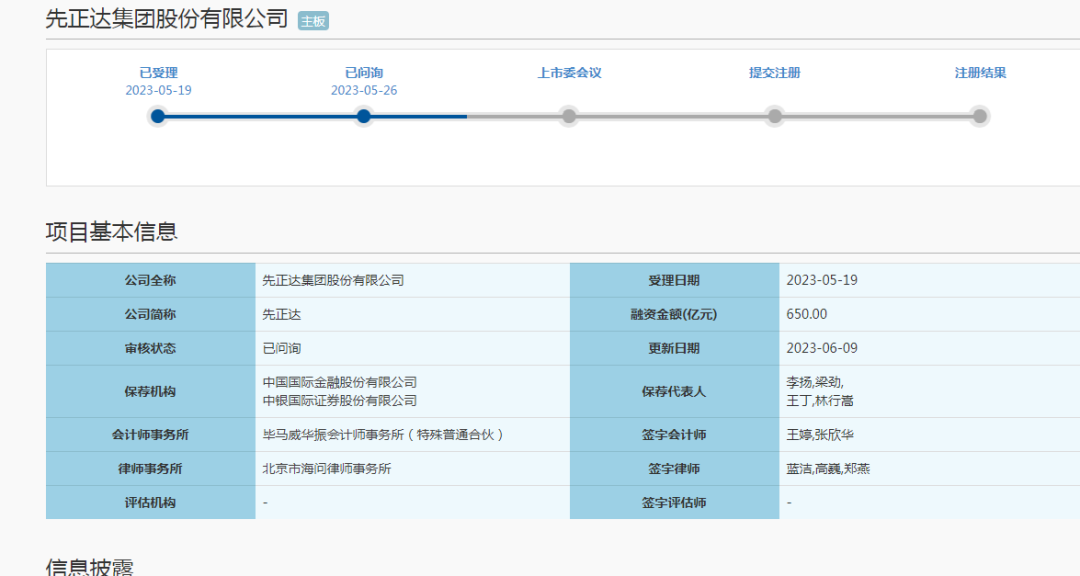The width and height of the screenshot is (1080, 576).
Task: Click the 已问询 stage label
Action: 364,73
